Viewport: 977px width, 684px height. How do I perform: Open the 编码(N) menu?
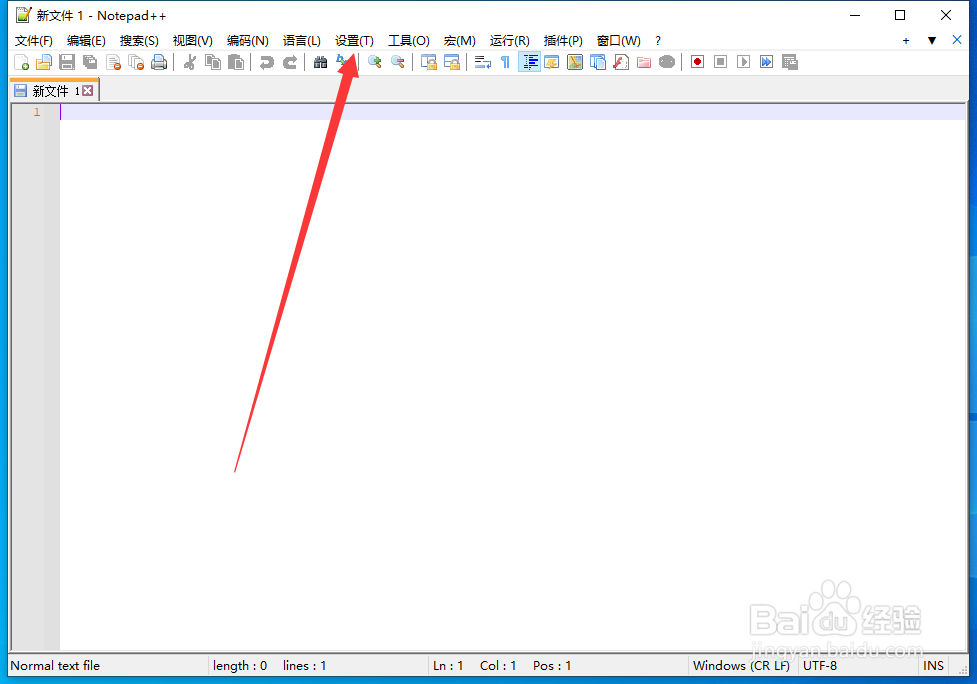pyautogui.click(x=247, y=40)
